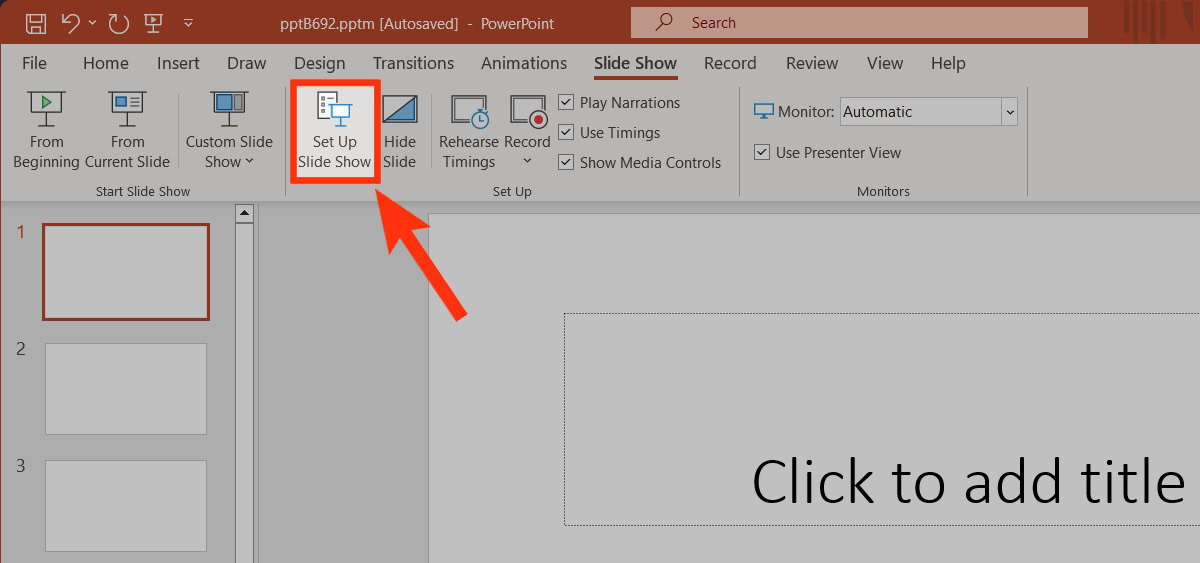The image size is (1200, 563).
Task: Open Customize Quick Access Toolbar dropdown
Action: pos(188,22)
